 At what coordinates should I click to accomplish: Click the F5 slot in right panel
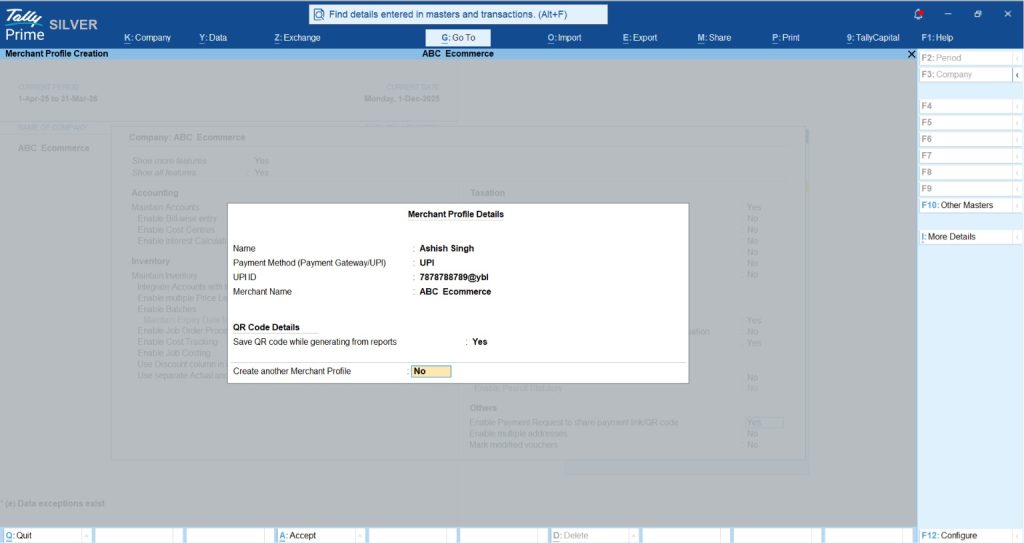pos(967,122)
